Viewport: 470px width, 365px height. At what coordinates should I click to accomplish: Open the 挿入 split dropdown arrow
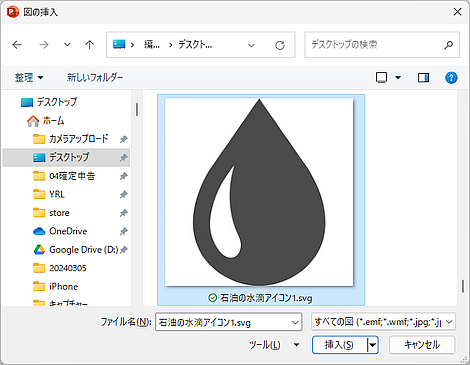373,345
